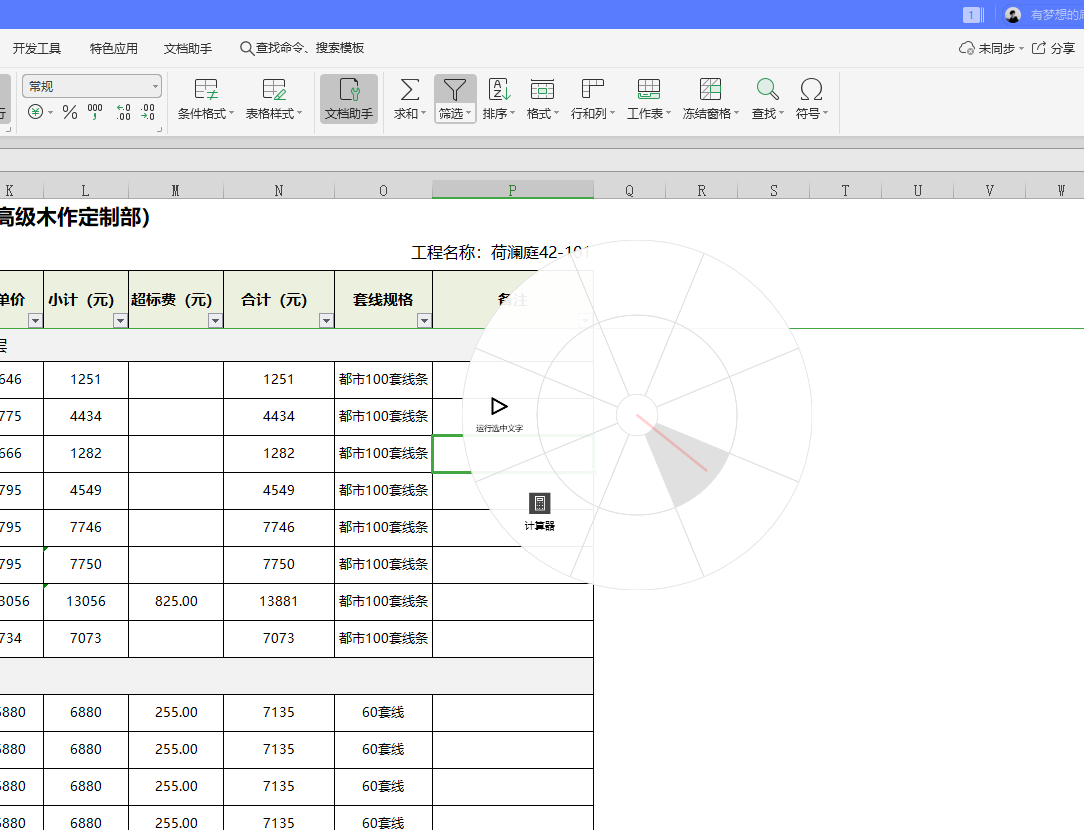Open the 条件格式 conditional formatting tool
1084x830 pixels.
pyautogui.click(x=205, y=99)
